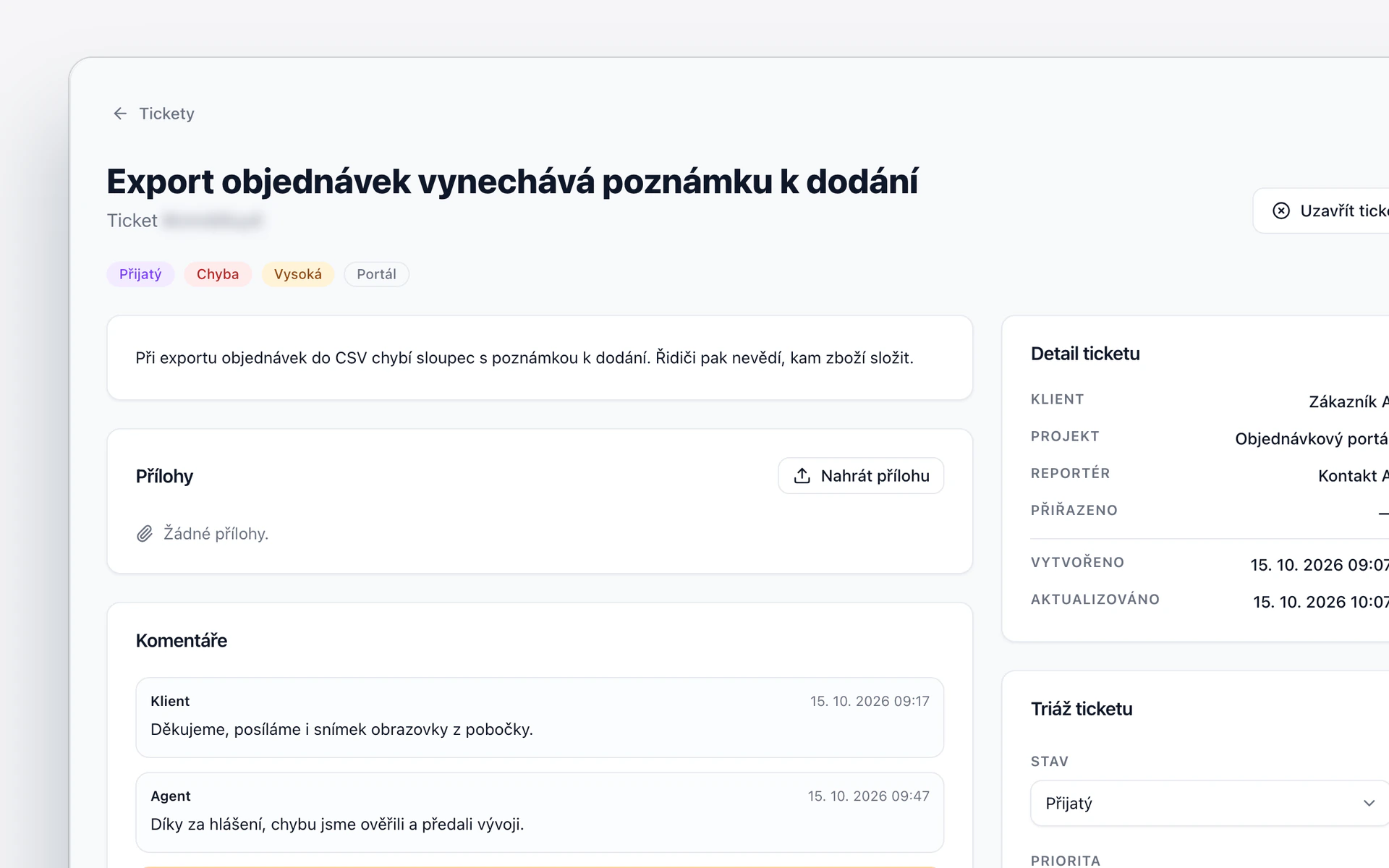Click the paperclip icon next to Žádné přílohy
The width and height of the screenshot is (1389, 868).
pyautogui.click(x=145, y=534)
